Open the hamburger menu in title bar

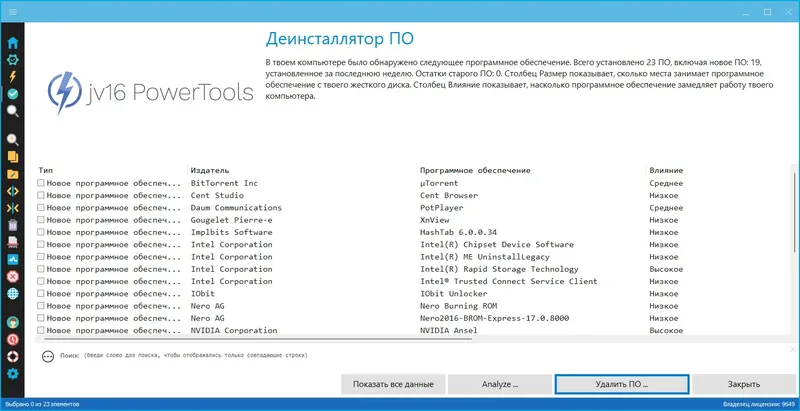pos(13,11)
